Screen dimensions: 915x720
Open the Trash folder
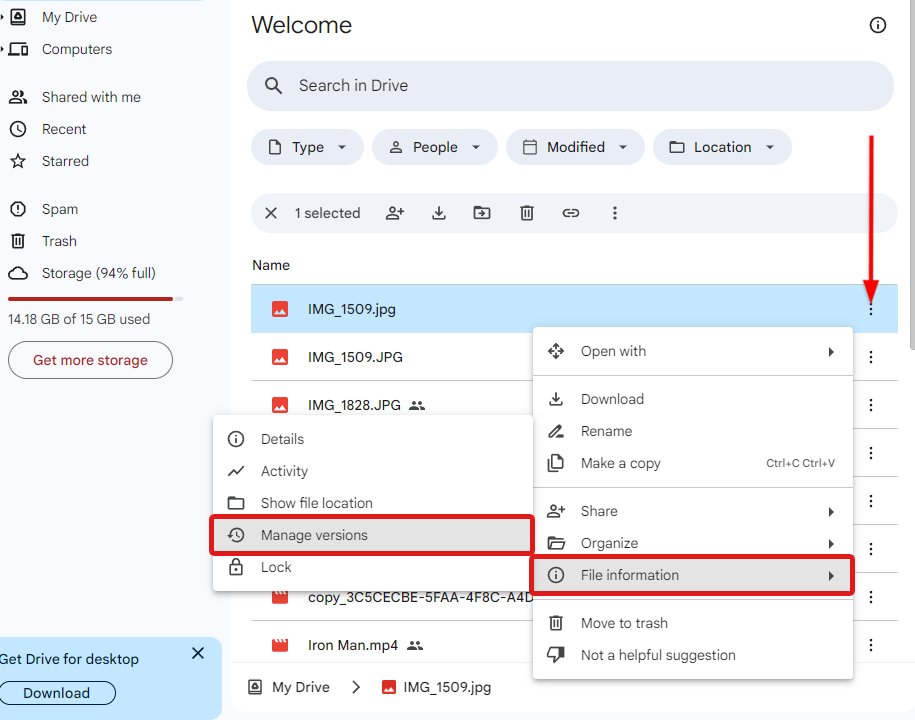click(59, 241)
